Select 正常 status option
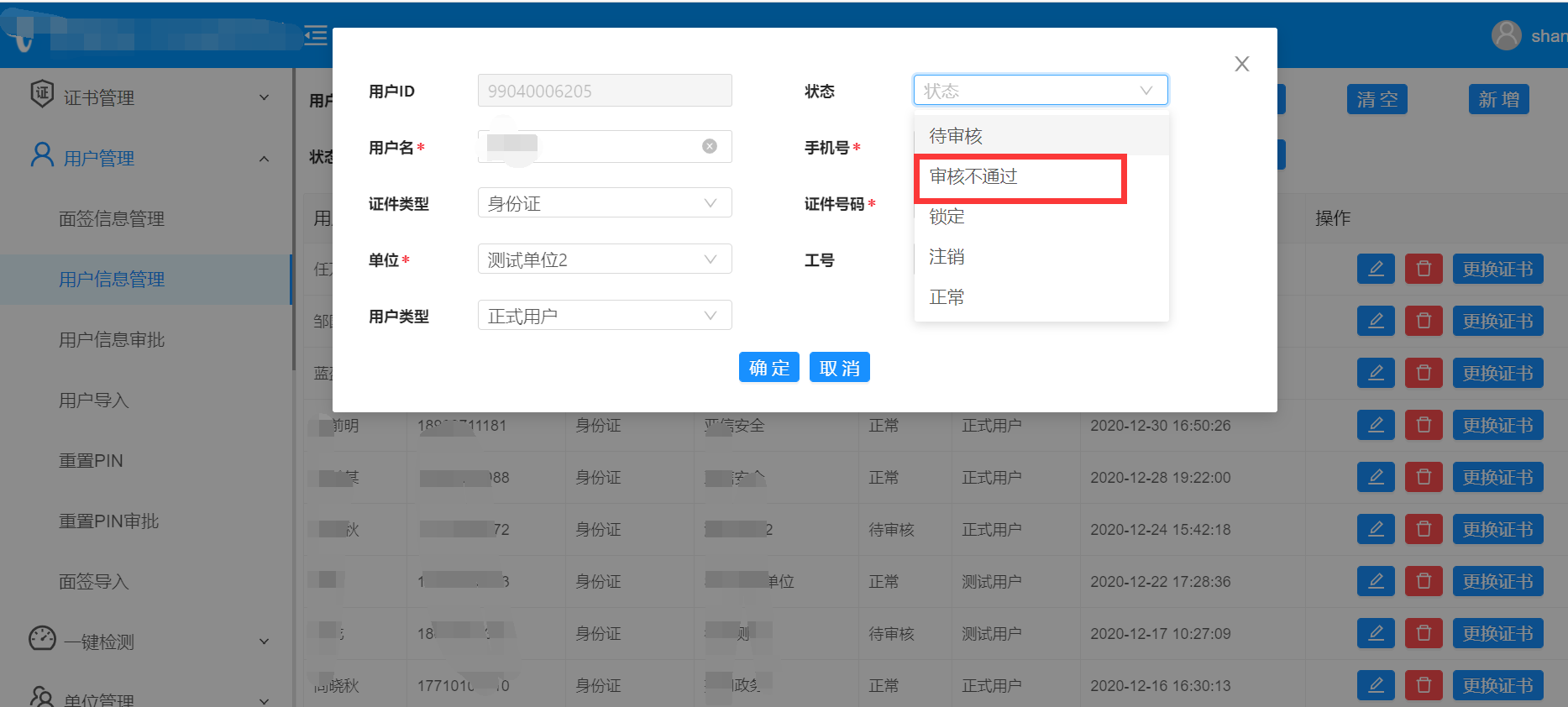 pos(947,297)
